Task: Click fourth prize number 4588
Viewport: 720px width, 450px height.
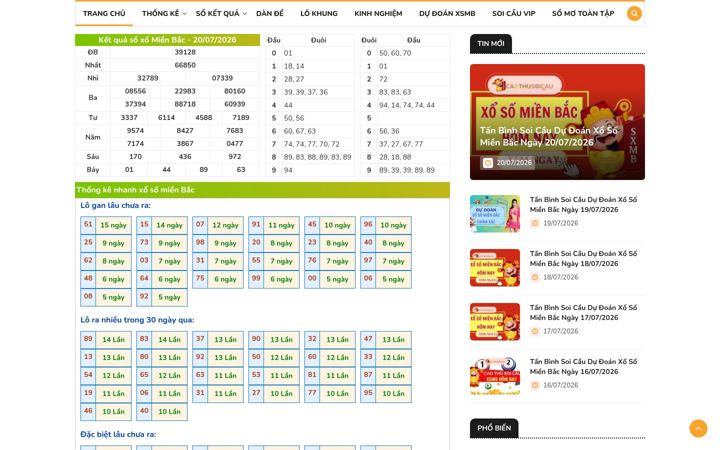Action: coord(203,118)
